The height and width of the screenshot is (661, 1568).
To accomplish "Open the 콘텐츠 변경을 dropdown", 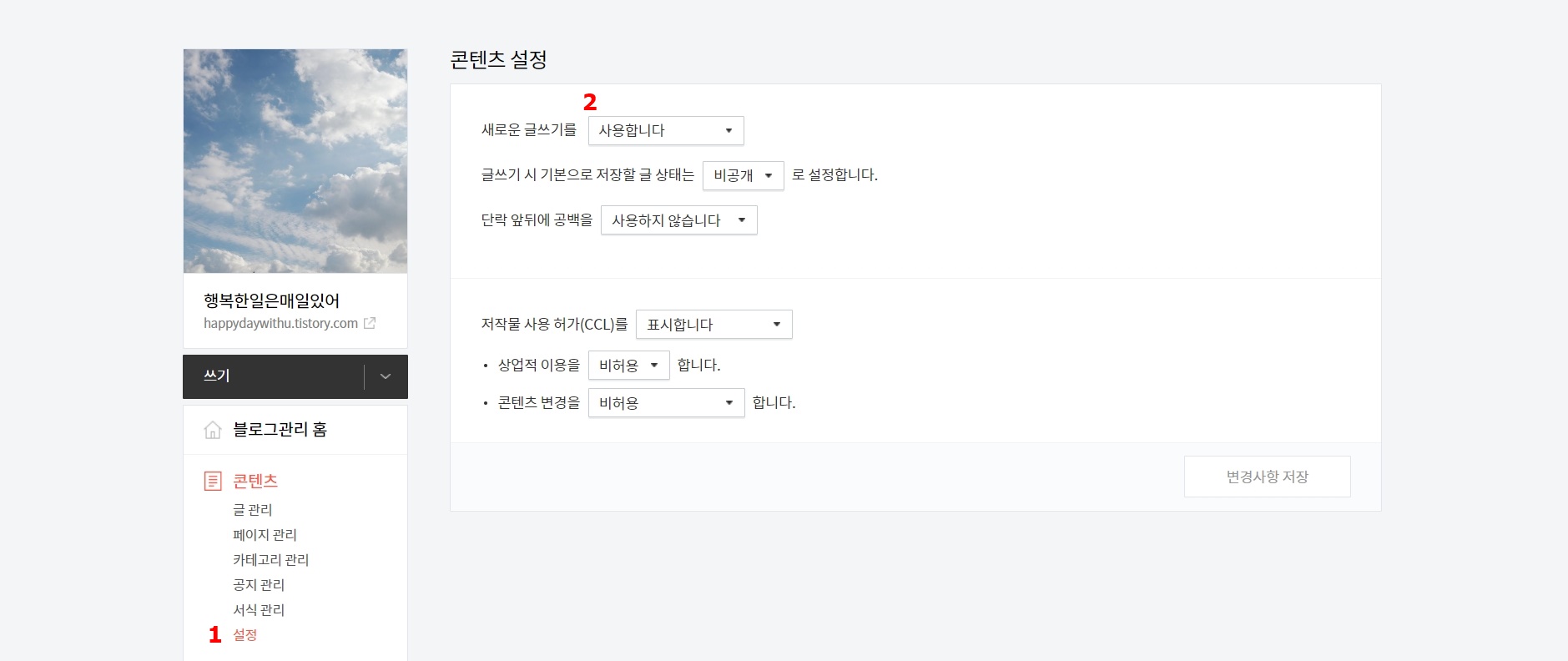I will pyautogui.click(x=666, y=403).
